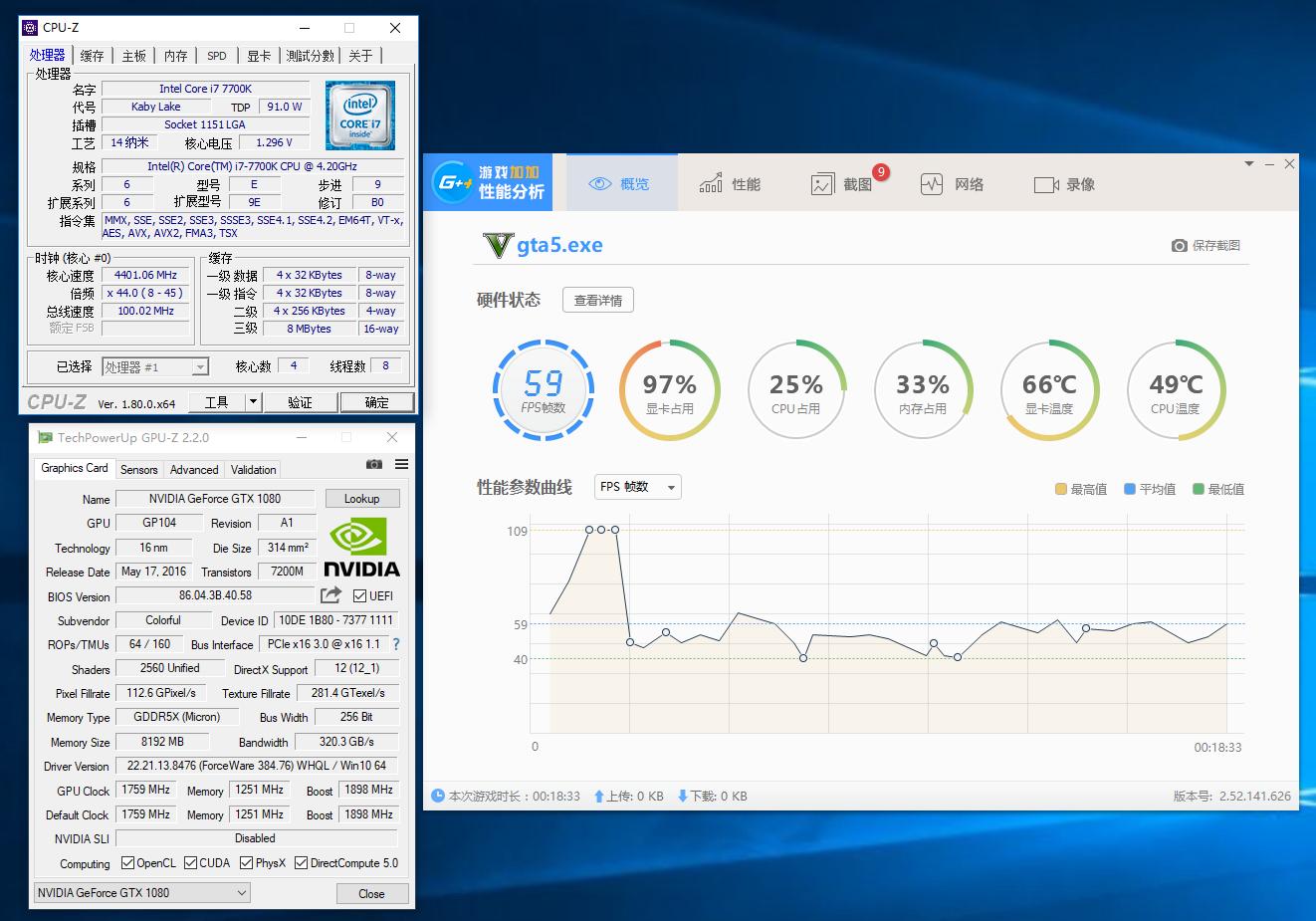1316x921 pixels.
Task: Open the processor selection dropdown in CPU-Z
Action: pyautogui.click(x=155, y=367)
